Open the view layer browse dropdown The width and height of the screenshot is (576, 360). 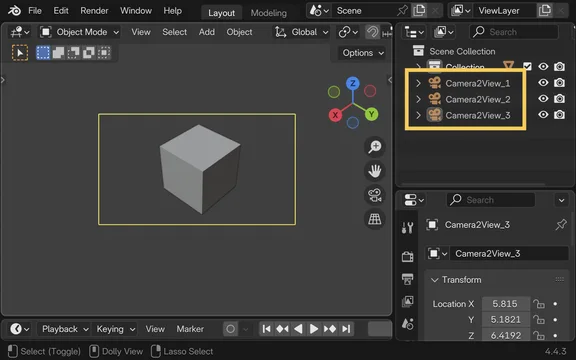coord(460,11)
